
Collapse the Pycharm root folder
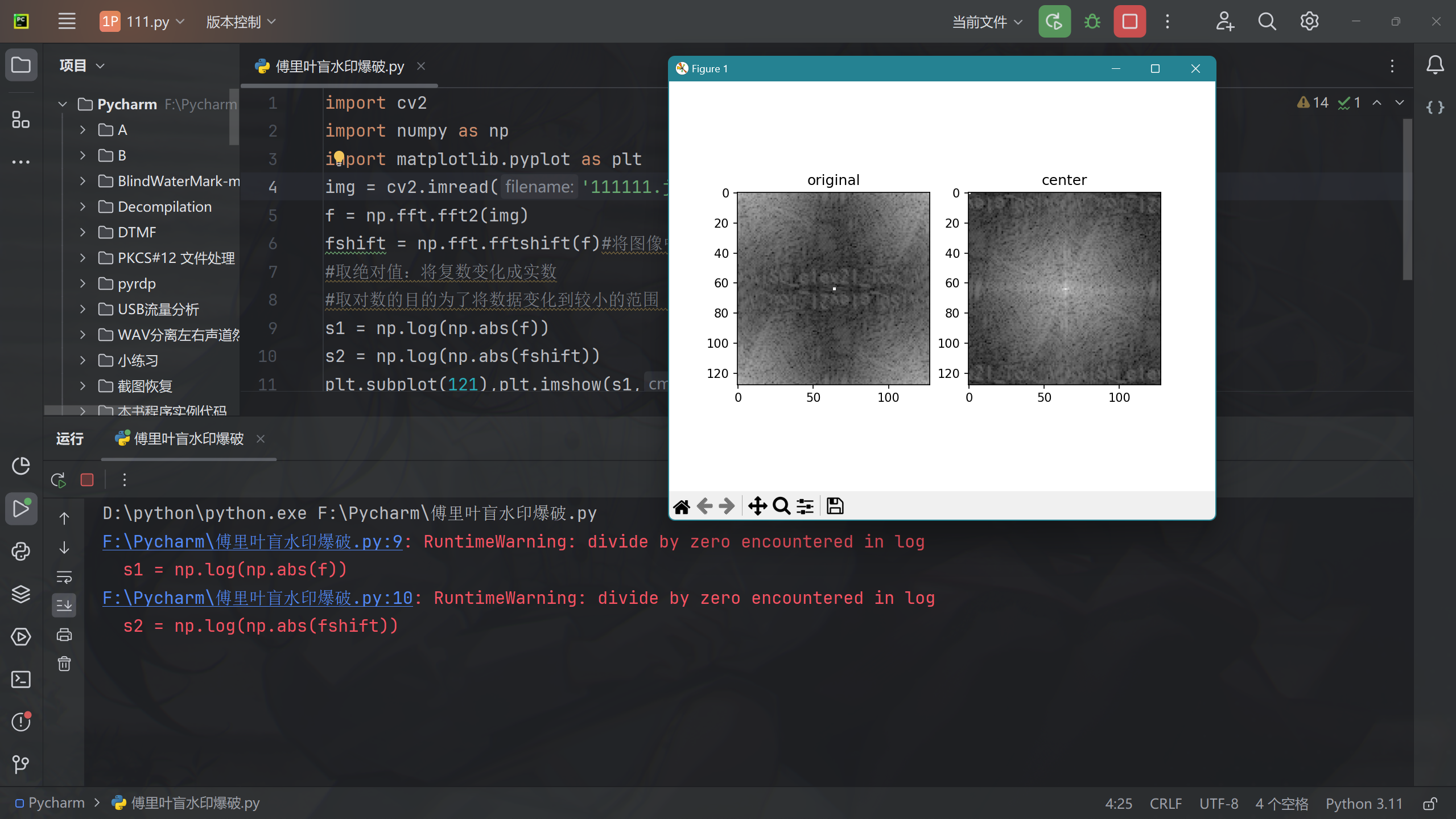(x=63, y=104)
